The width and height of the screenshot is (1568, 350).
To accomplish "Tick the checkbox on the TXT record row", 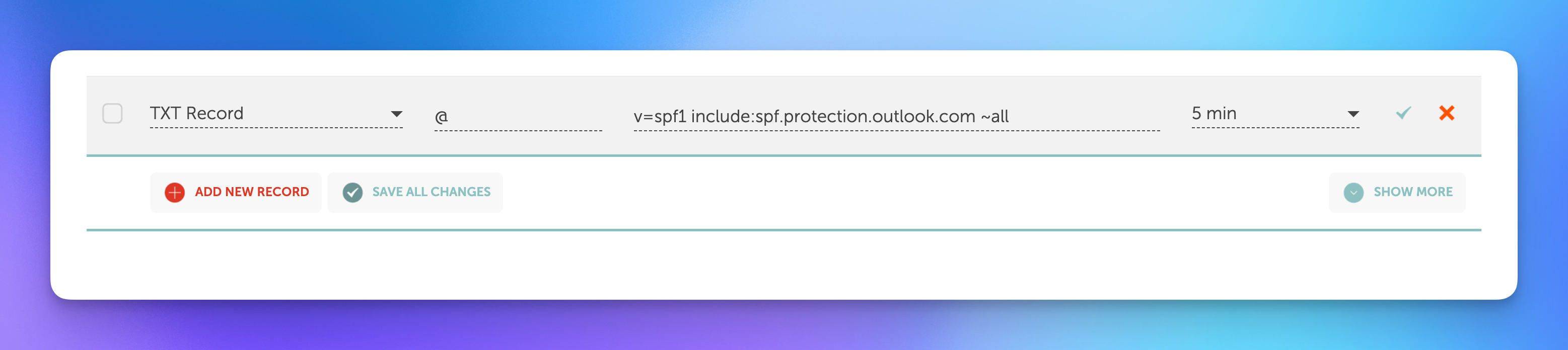I will coord(113,114).
